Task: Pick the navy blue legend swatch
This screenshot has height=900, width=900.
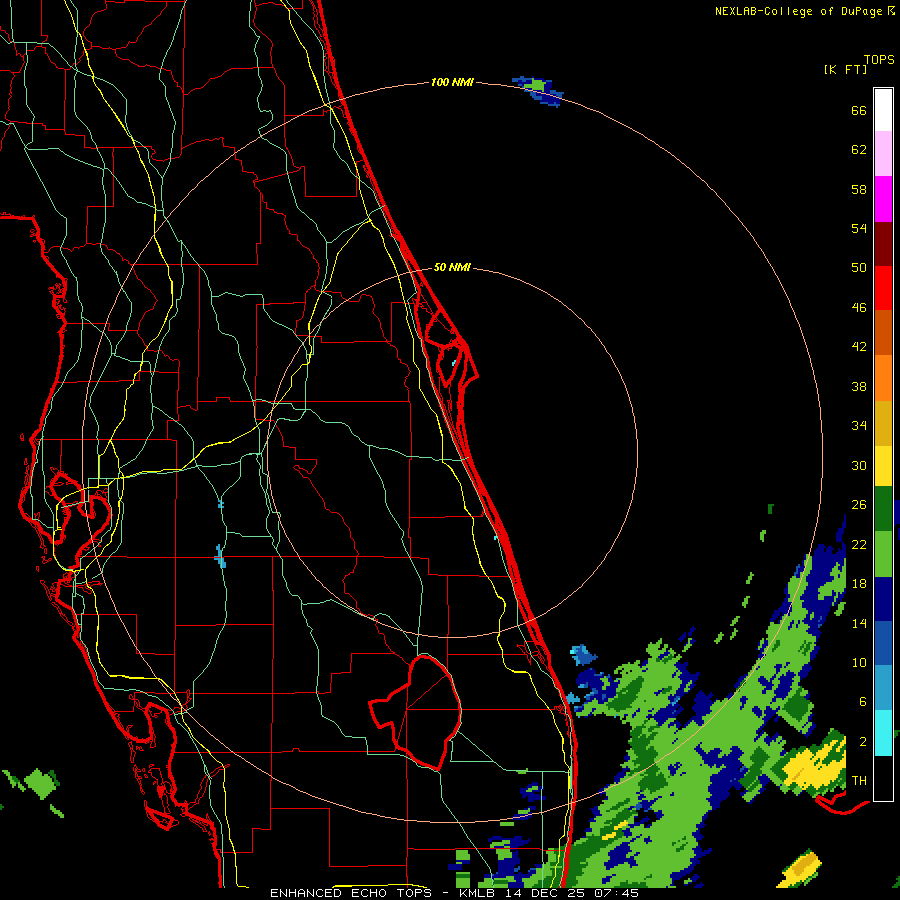Action: [883, 599]
